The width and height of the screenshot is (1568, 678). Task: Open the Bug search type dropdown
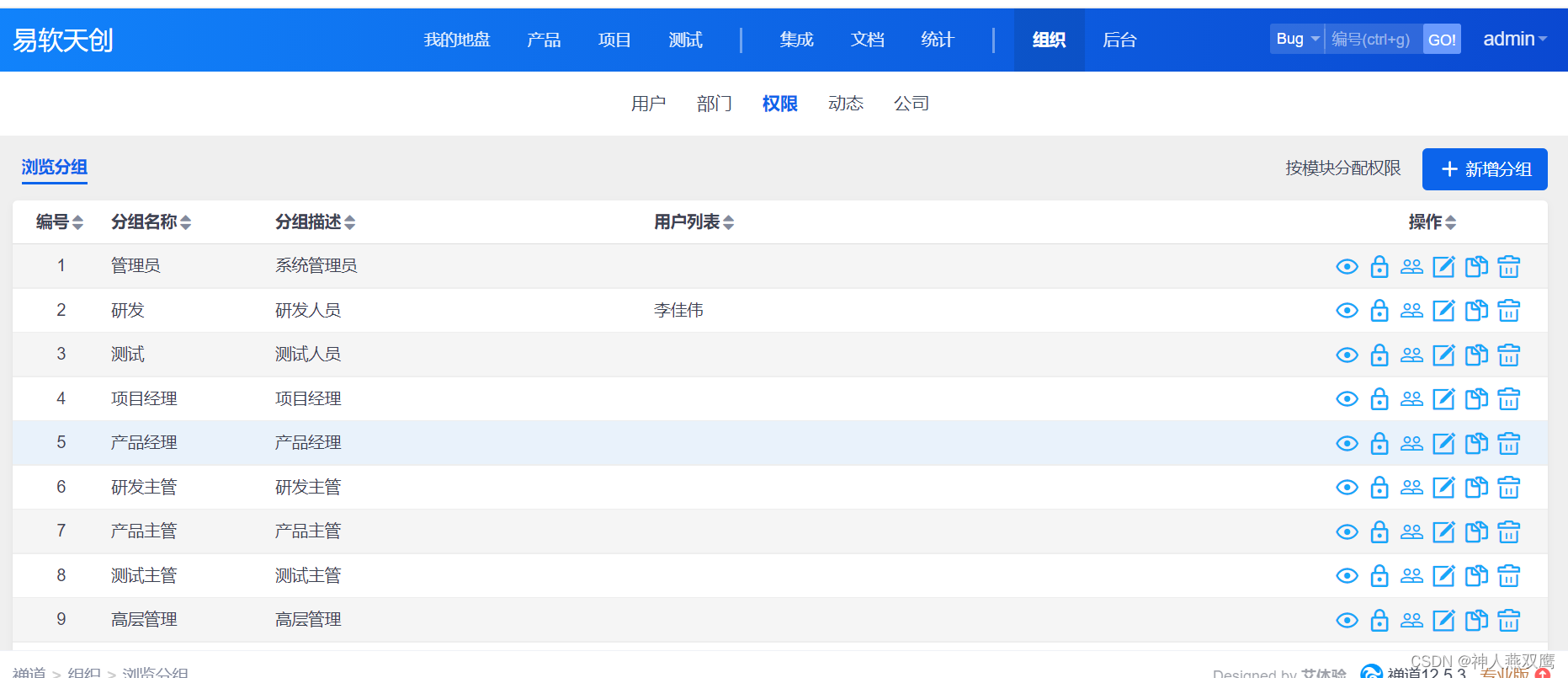(1296, 39)
